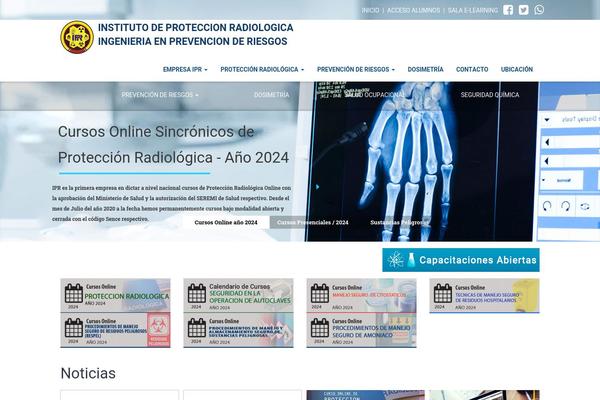Open the CONTACTO menu item

(x=472, y=69)
